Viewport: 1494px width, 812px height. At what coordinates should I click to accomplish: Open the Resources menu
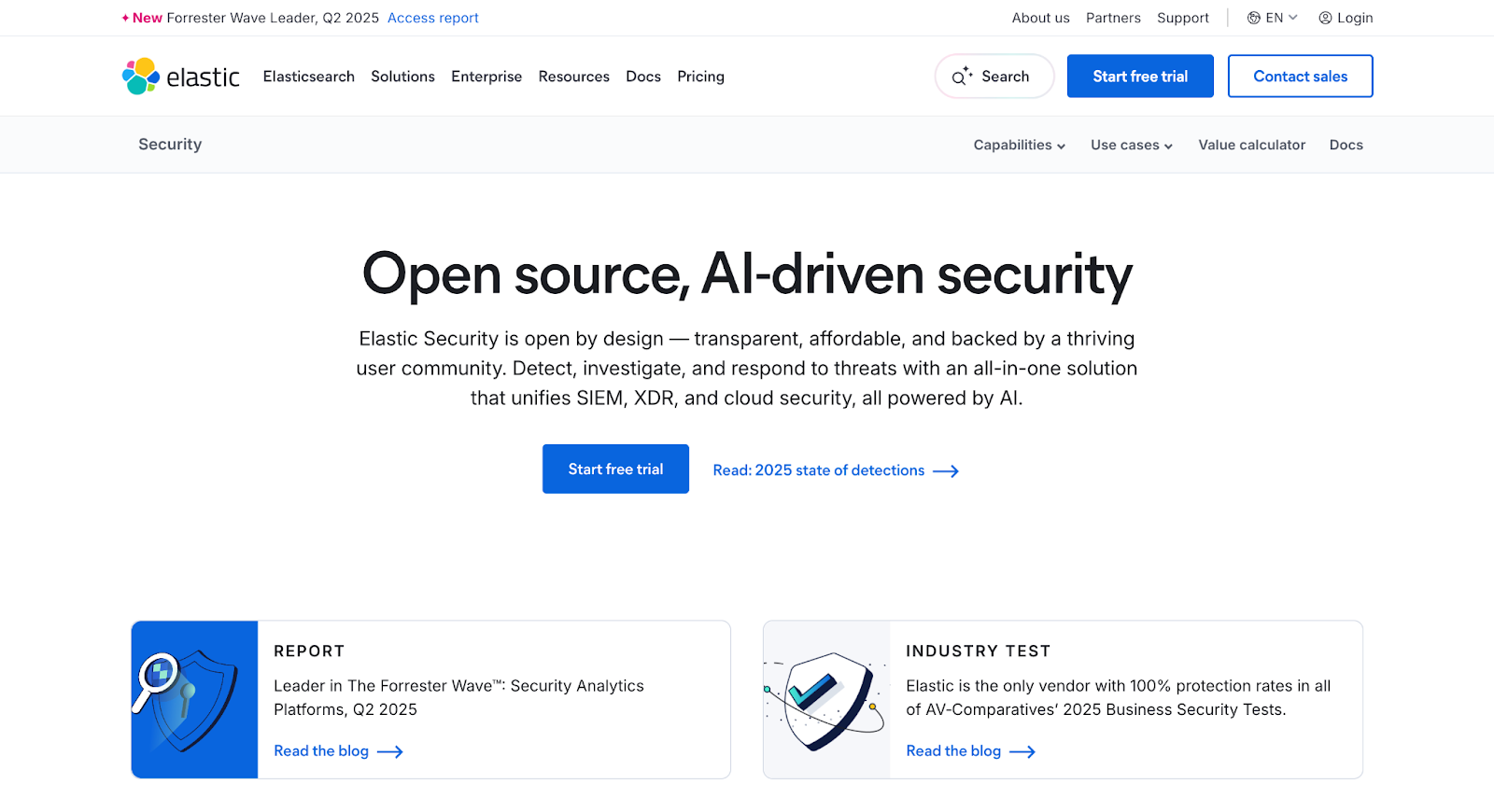[574, 77]
